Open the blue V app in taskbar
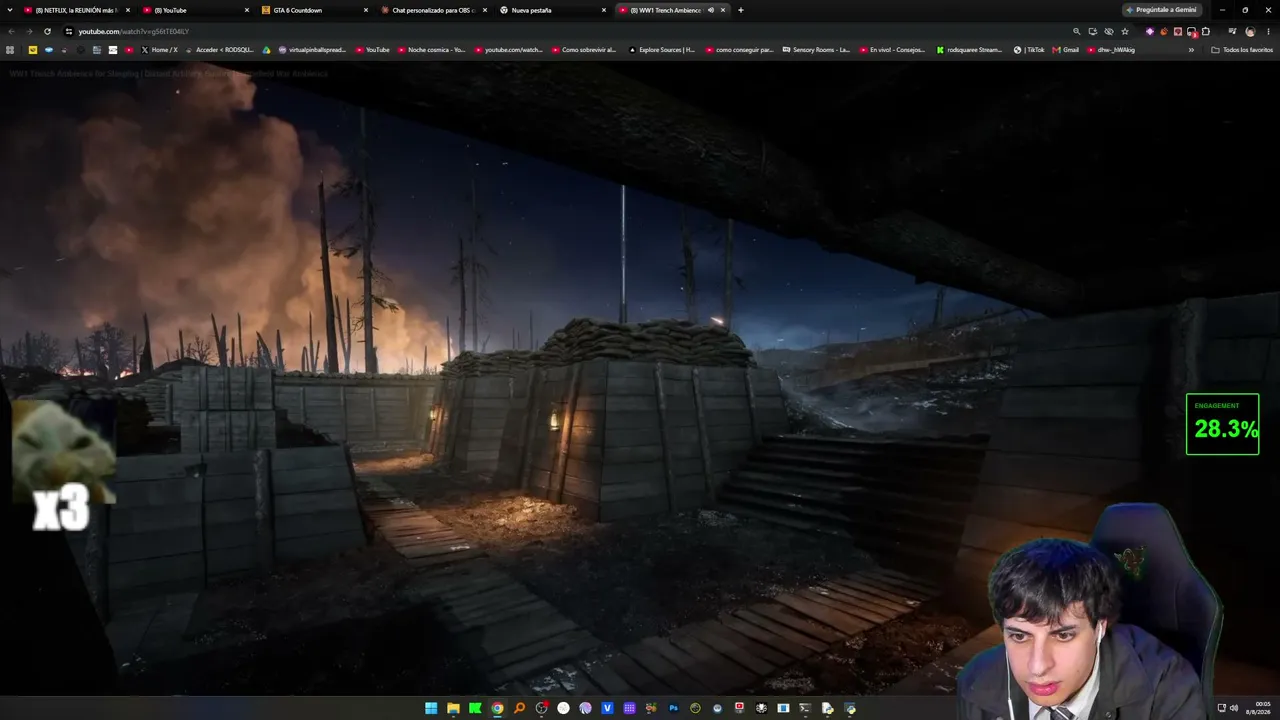This screenshot has height=720, width=1280. click(x=607, y=708)
